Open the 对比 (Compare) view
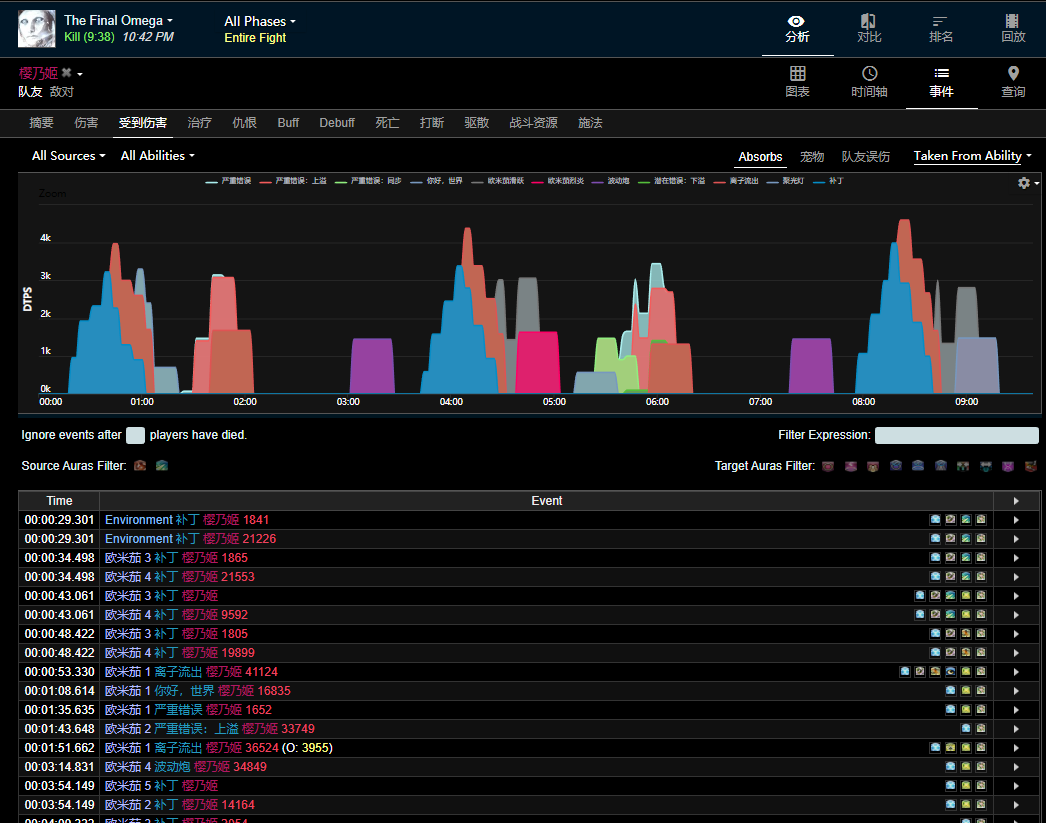1046x823 pixels. [869, 28]
